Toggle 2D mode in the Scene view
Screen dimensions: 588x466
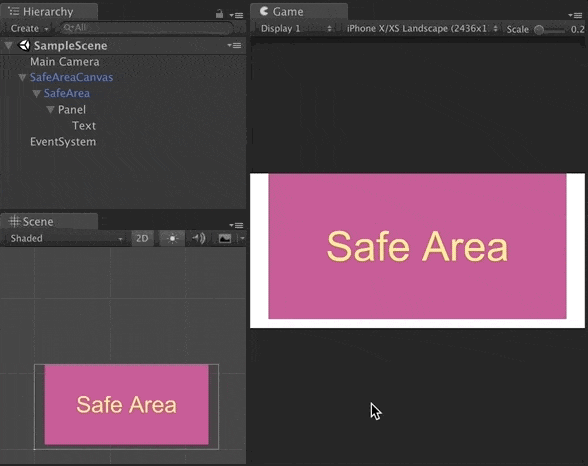pyautogui.click(x=142, y=238)
